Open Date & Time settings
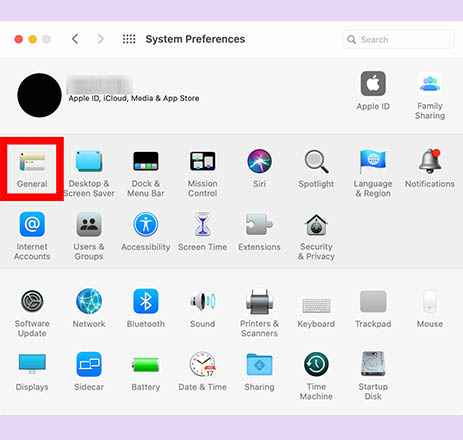The width and height of the screenshot is (463, 440). (202, 372)
